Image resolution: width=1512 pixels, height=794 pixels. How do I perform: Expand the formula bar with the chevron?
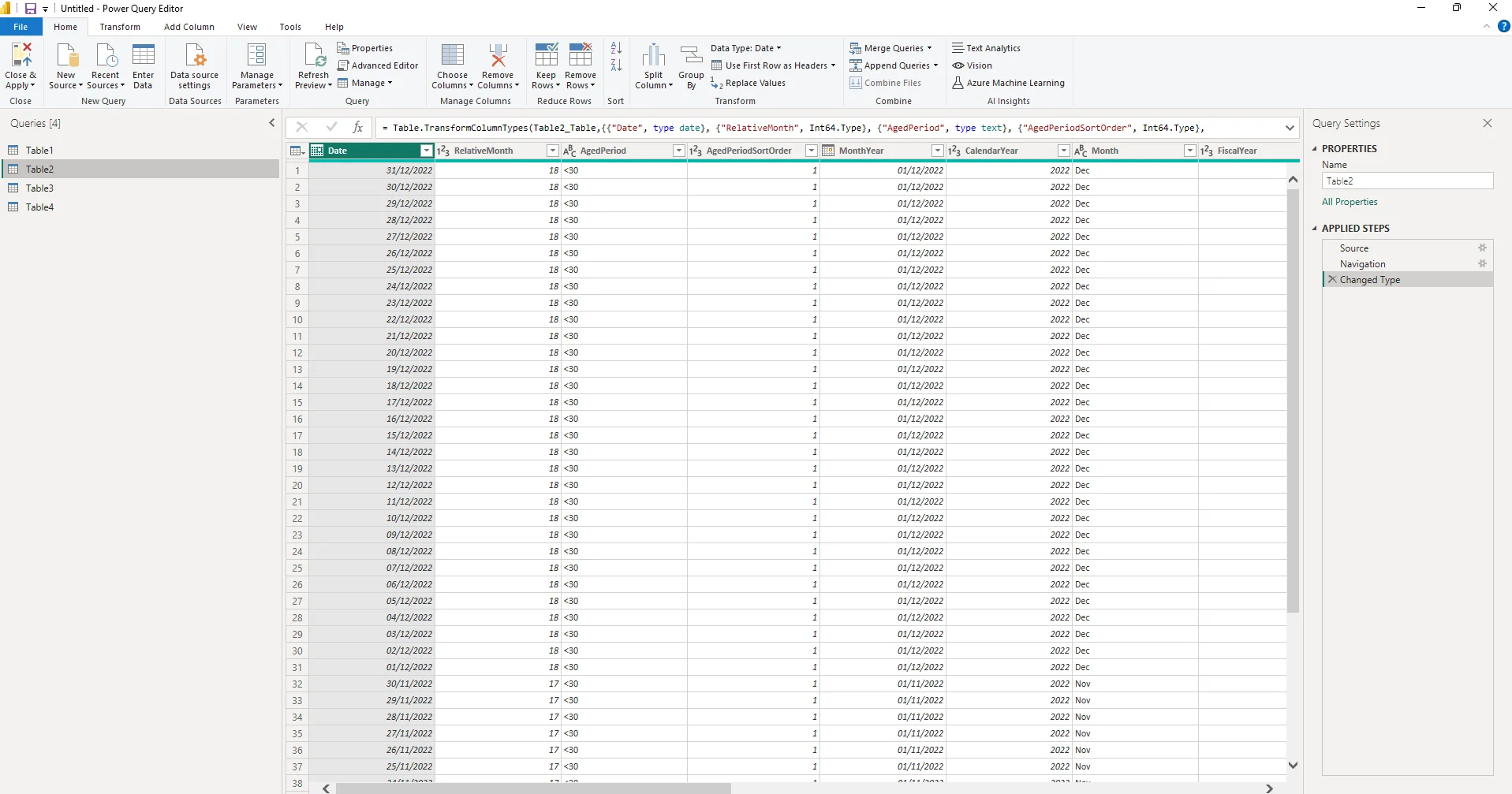click(1290, 128)
